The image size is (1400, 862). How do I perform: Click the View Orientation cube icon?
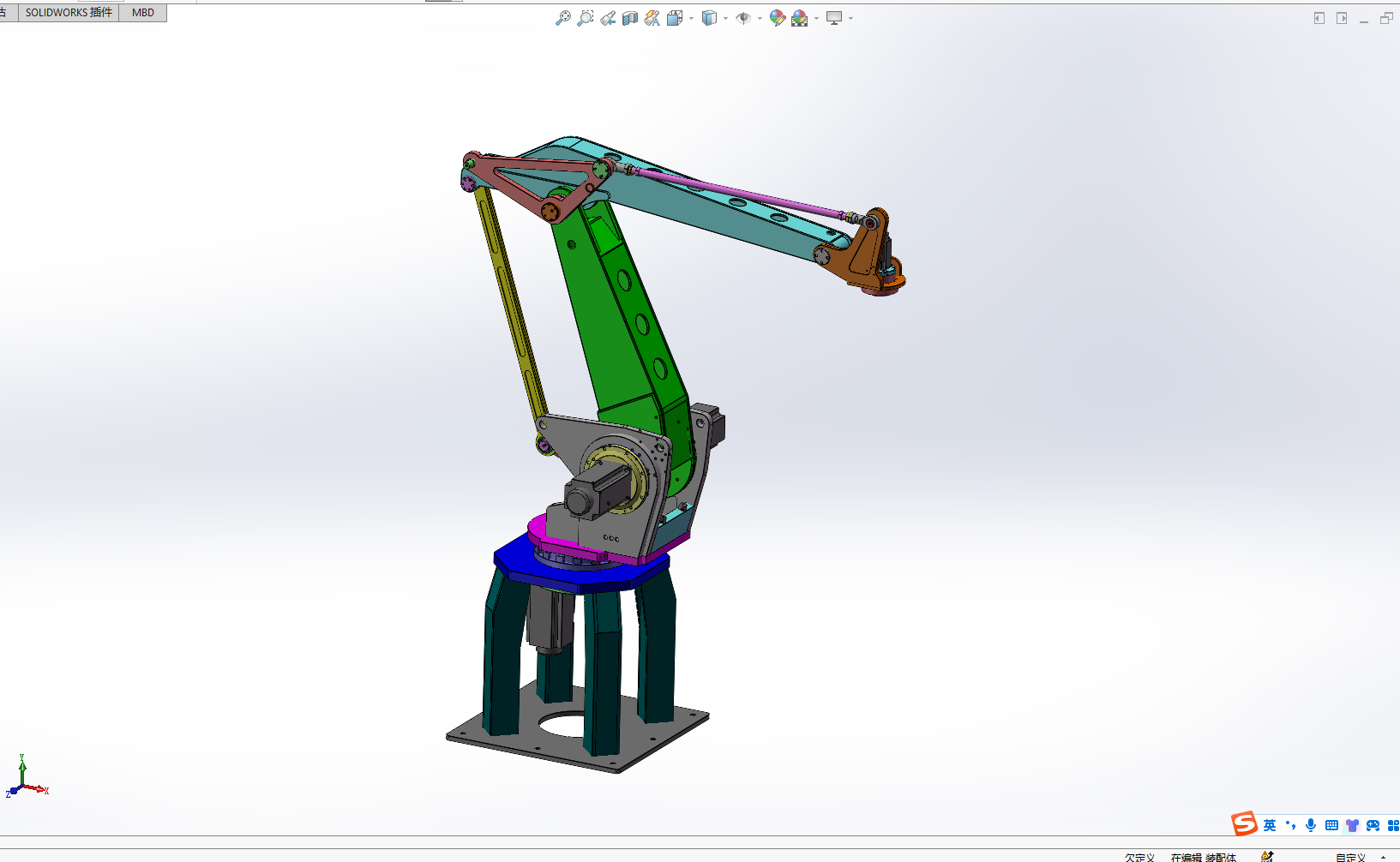coord(674,18)
